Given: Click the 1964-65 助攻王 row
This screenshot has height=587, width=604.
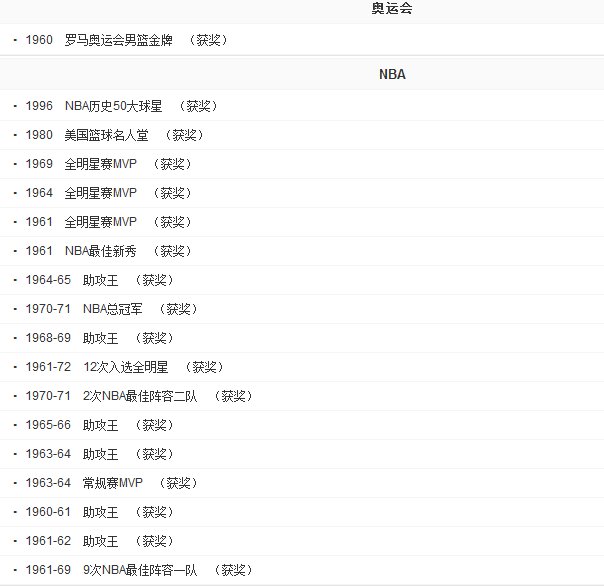Looking at the screenshot, I should [302, 280].
